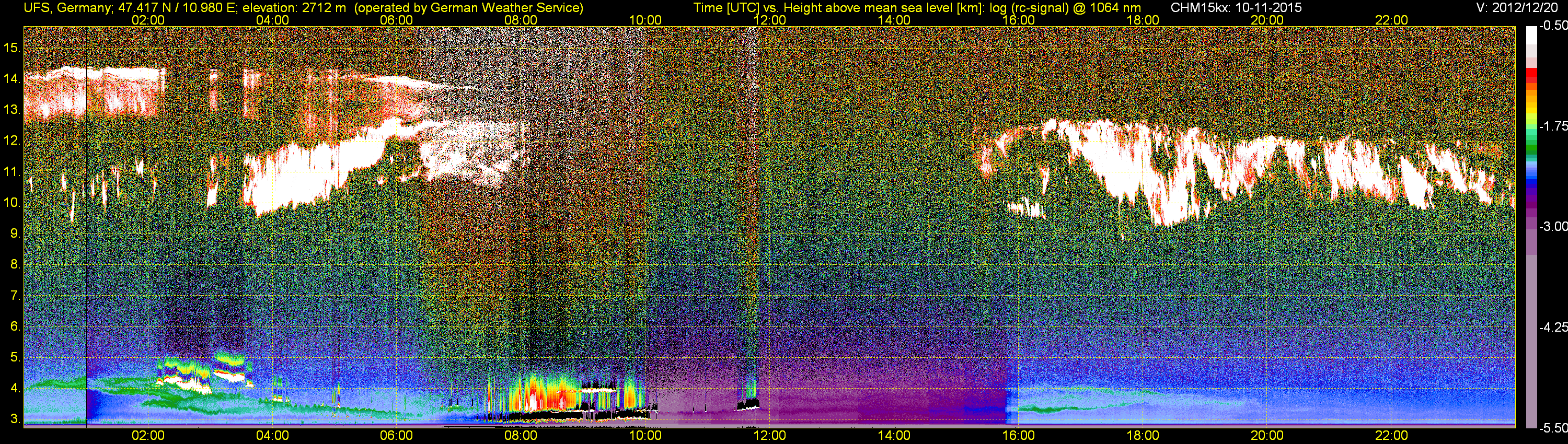This screenshot has height=444, width=1568.
Task: Click the '06:00' label on the top time axis
Action: (396, 19)
